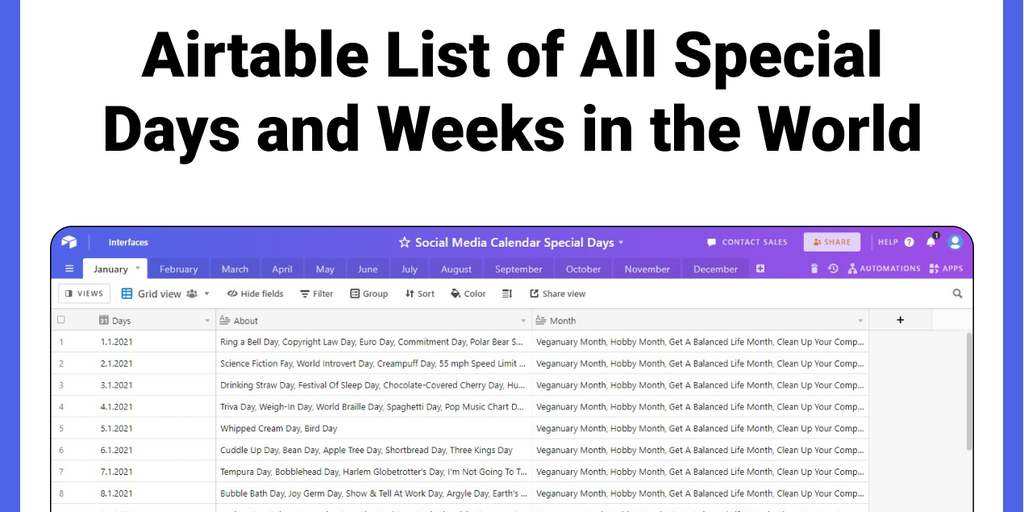Click the row height icon
Screen dimensions: 1024x512
[507, 294]
